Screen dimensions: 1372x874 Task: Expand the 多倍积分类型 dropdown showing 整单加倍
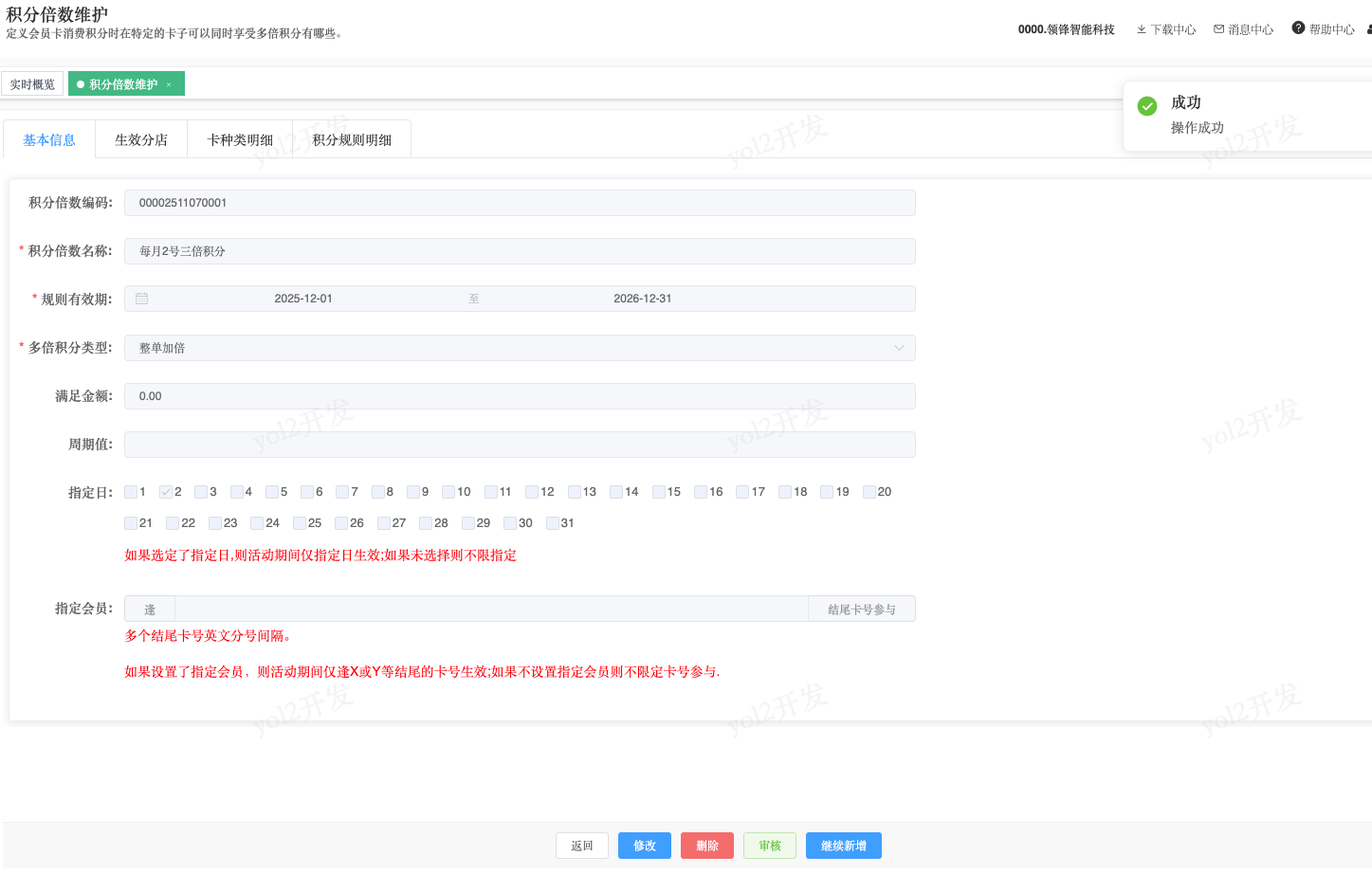tap(520, 348)
